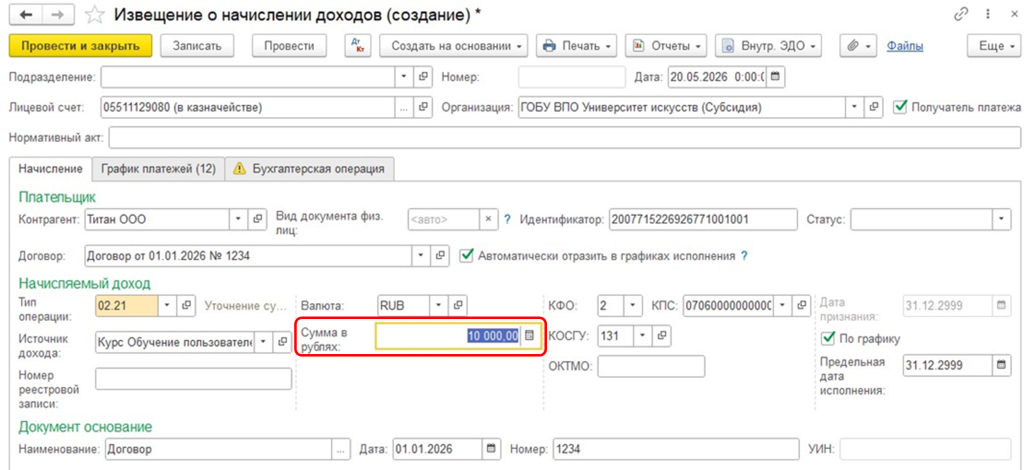Open Тип операции record with open icon
Image resolution: width=1024 pixels, height=470 pixels.
pyautogui.click(x=186, y=305)
